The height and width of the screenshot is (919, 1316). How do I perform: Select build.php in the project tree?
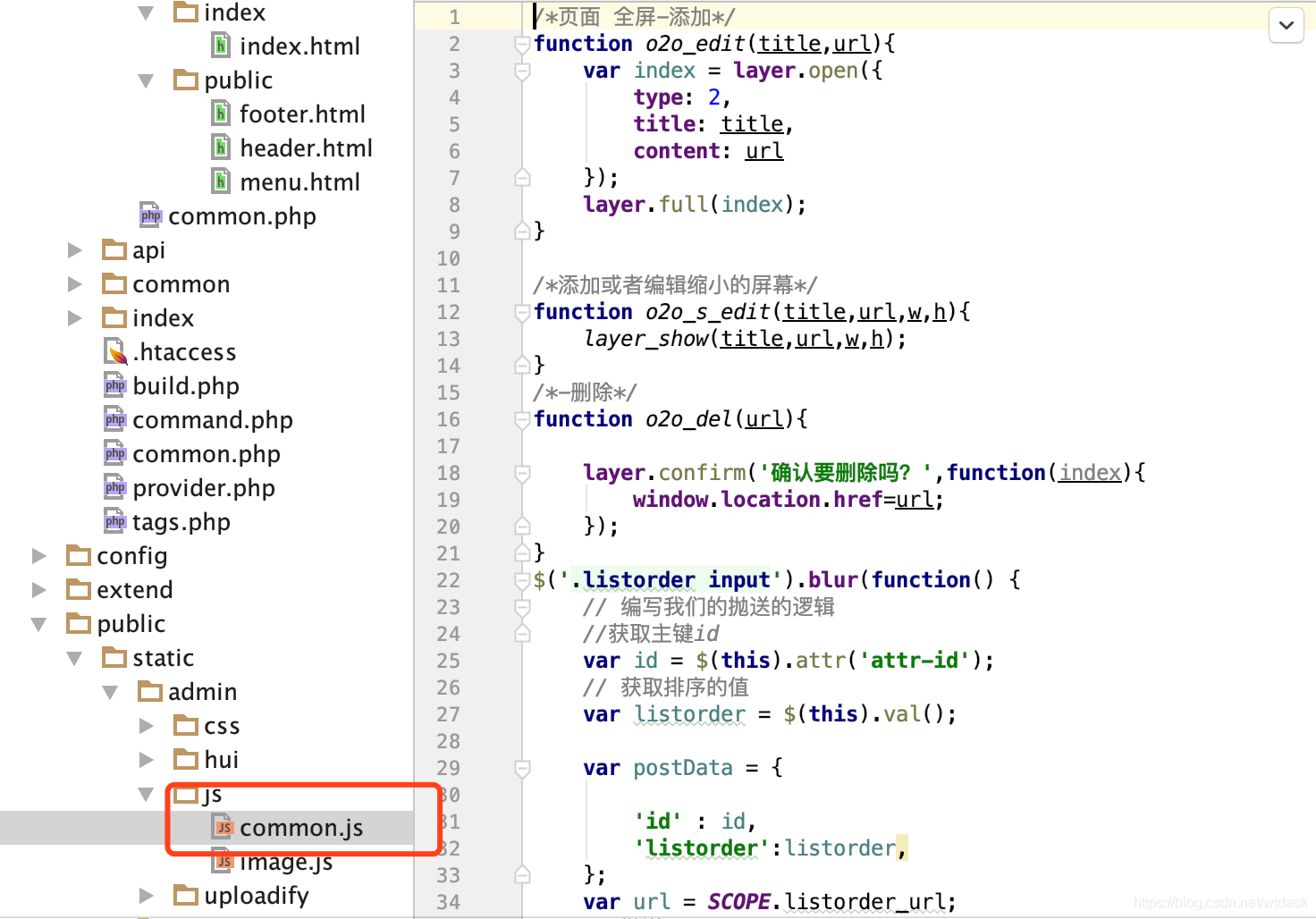[x=186, y=386]
